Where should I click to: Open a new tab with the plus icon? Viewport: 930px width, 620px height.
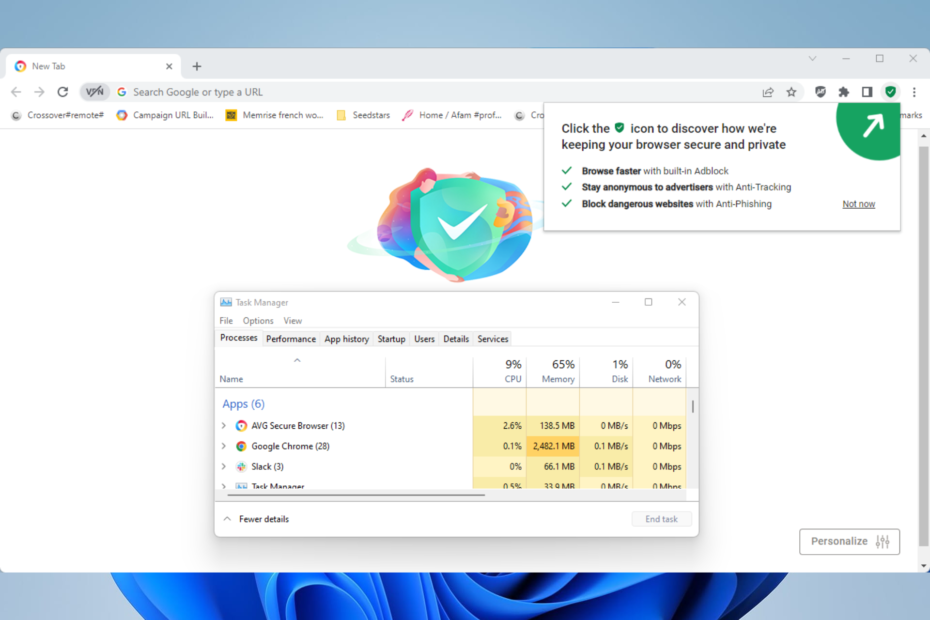coord(196,65)
